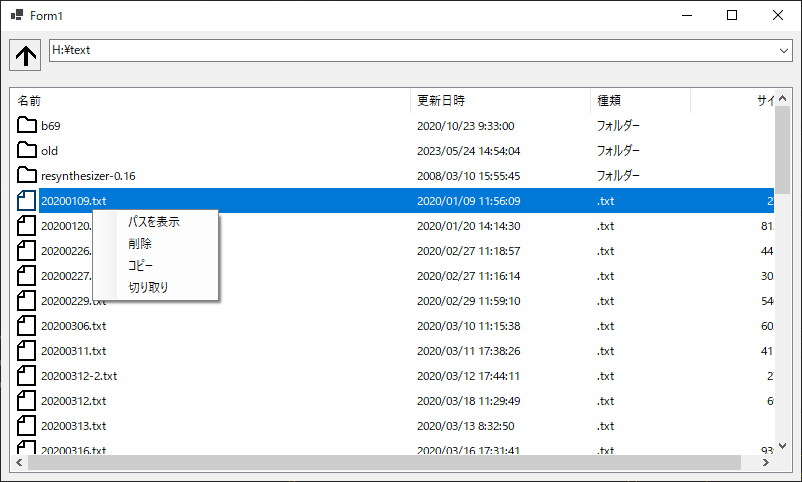Click the b69 folder icon

pyautogui.click(x=27, y=126)
